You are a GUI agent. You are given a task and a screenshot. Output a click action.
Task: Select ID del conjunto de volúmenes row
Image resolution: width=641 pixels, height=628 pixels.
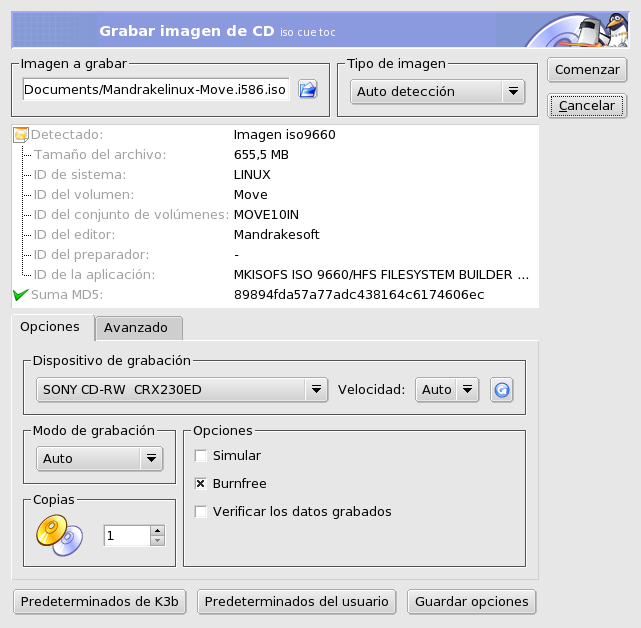pos(275,215)
